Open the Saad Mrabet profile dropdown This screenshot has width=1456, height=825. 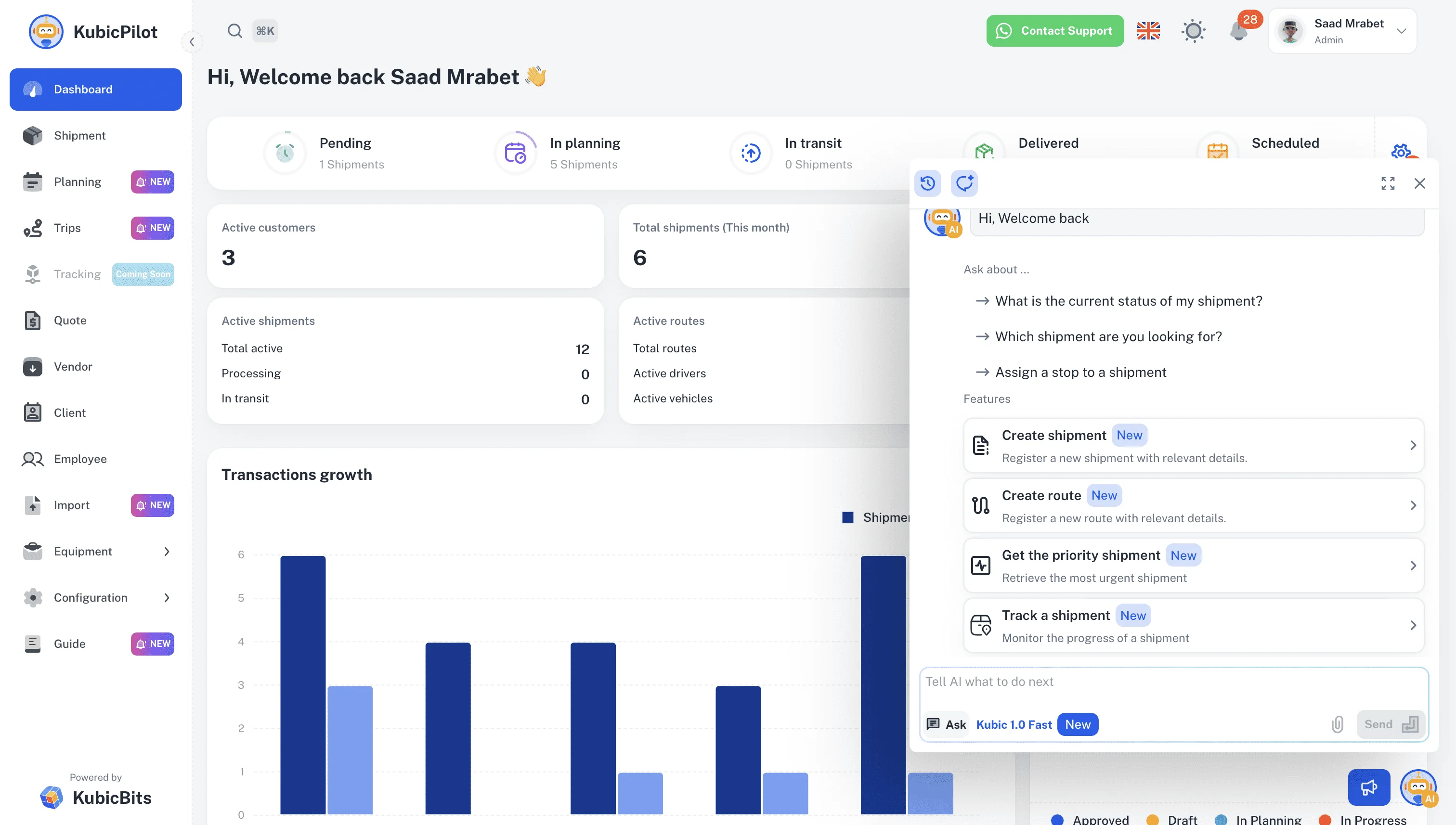coord(1343,31)
